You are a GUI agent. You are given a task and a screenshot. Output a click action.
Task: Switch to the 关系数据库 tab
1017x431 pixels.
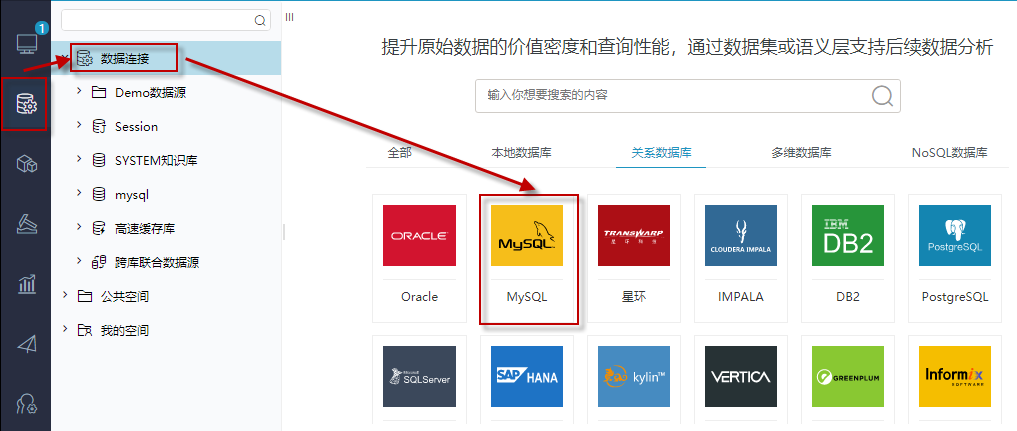coord(661,153)
